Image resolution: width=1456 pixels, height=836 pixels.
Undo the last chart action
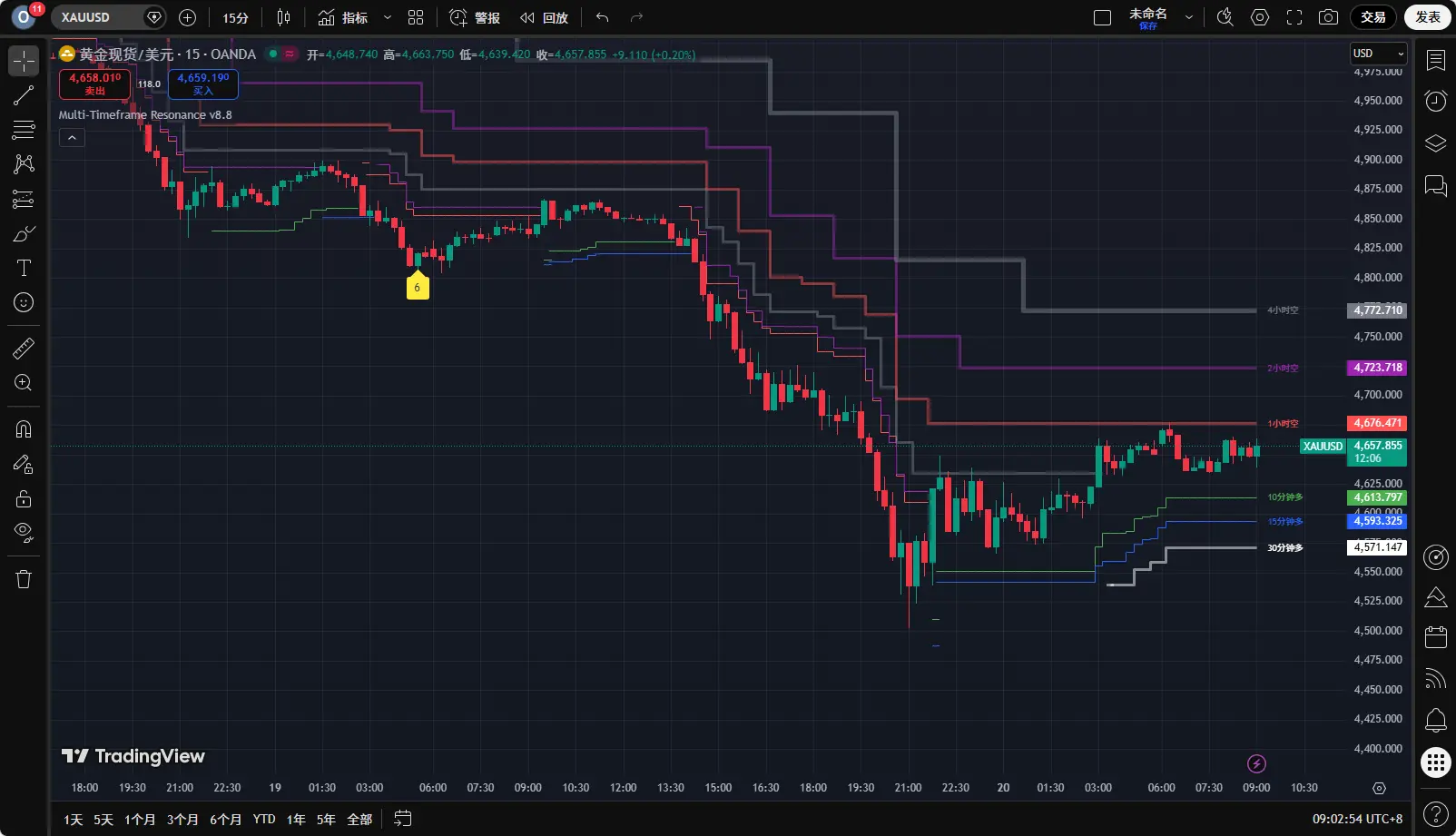tap(602, 17)
